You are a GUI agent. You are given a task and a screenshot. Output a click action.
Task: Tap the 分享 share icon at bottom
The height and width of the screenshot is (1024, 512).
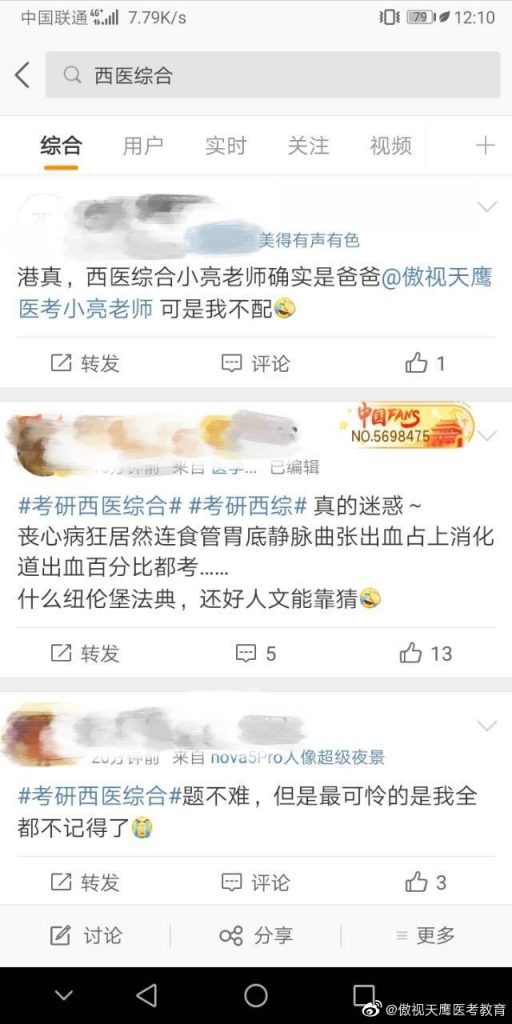click(255, 935)
